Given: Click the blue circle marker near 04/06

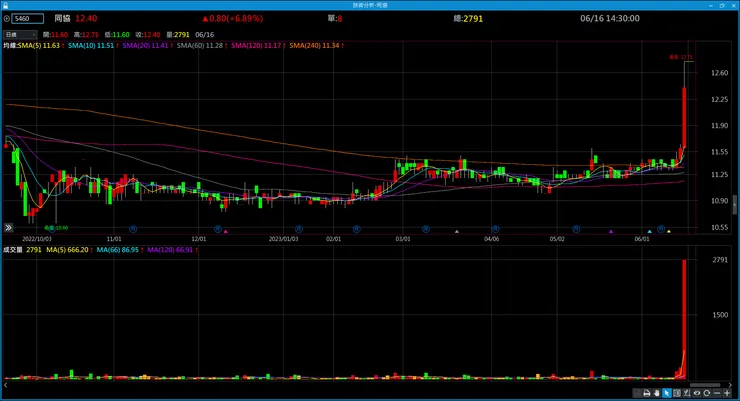Looking at the screenshot, I should pyautogui.click(x=495, y=229).
